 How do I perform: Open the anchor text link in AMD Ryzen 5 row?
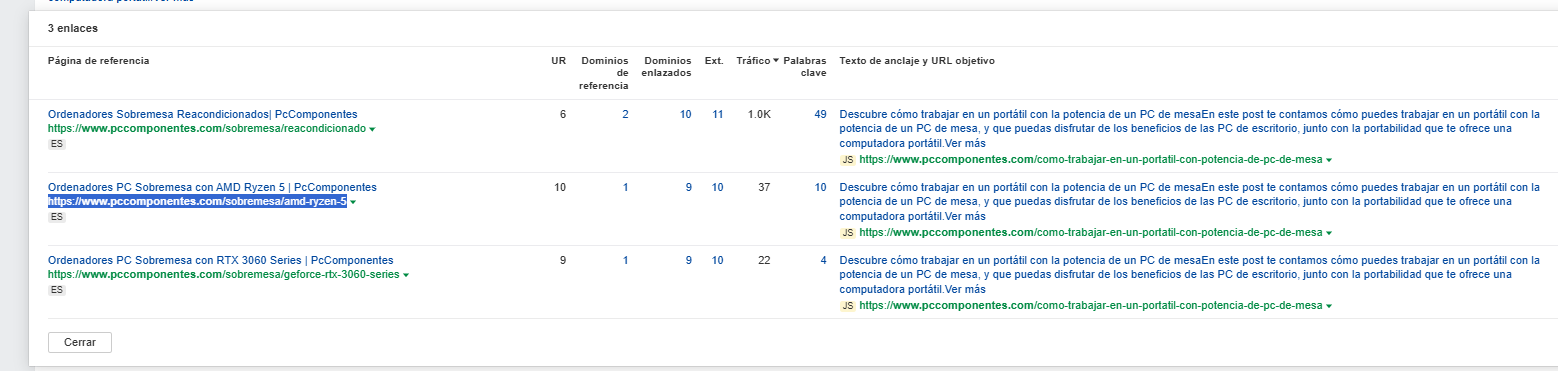pos(1189,202)
